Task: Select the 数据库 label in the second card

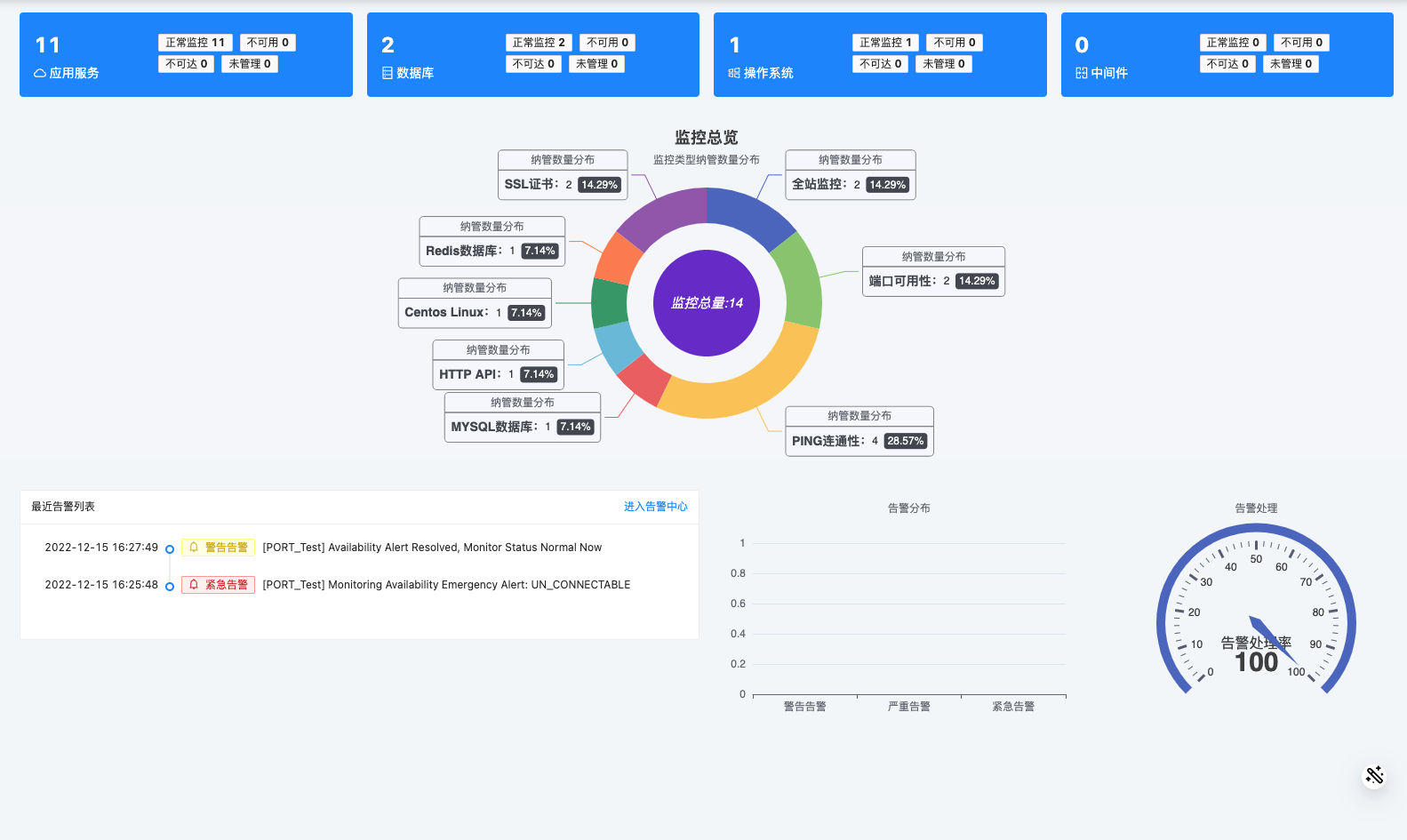Action: pyautogui.click(x=415, y=73)
